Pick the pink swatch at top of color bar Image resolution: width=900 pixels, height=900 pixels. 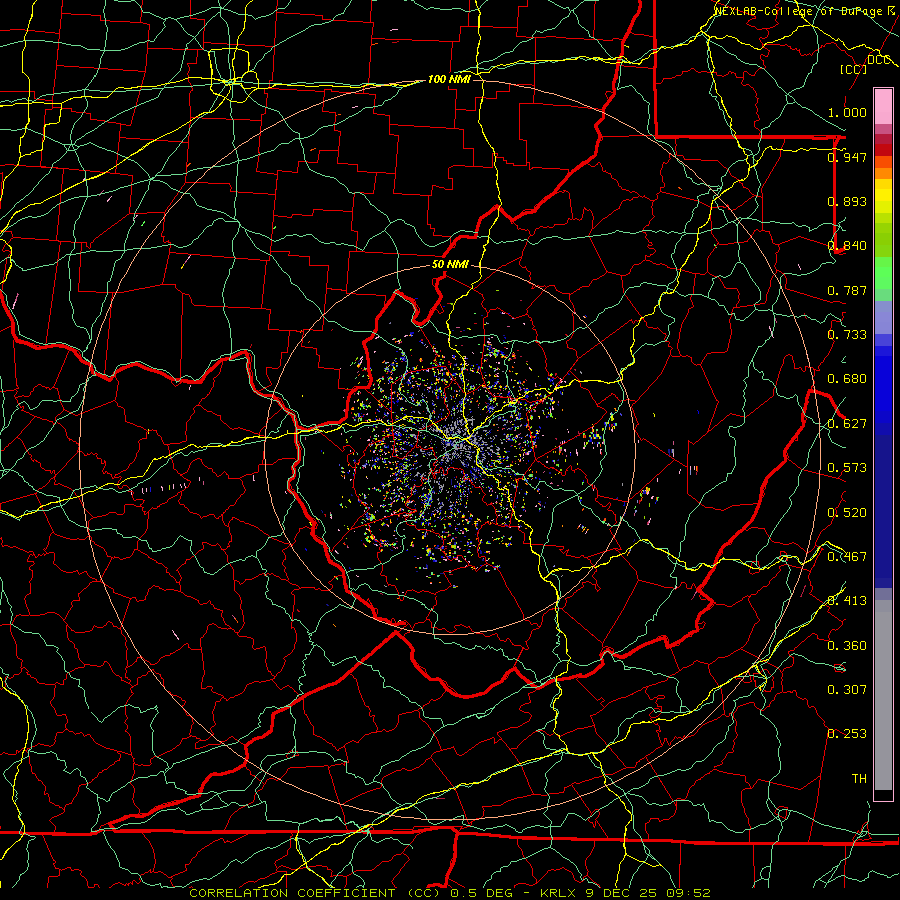tap(883, 107)
